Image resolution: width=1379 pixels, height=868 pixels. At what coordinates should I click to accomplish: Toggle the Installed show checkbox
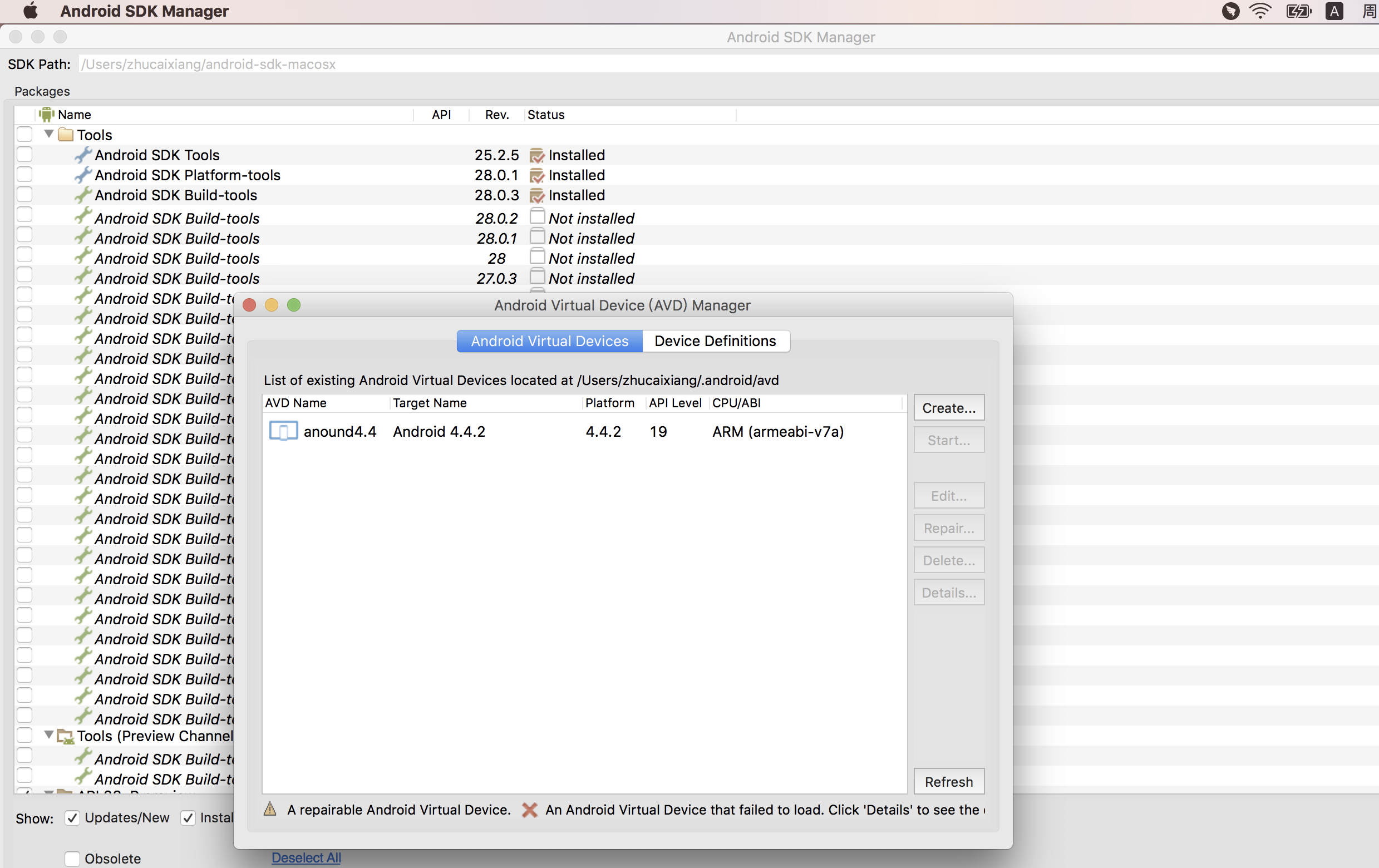[x=188, y=818]
